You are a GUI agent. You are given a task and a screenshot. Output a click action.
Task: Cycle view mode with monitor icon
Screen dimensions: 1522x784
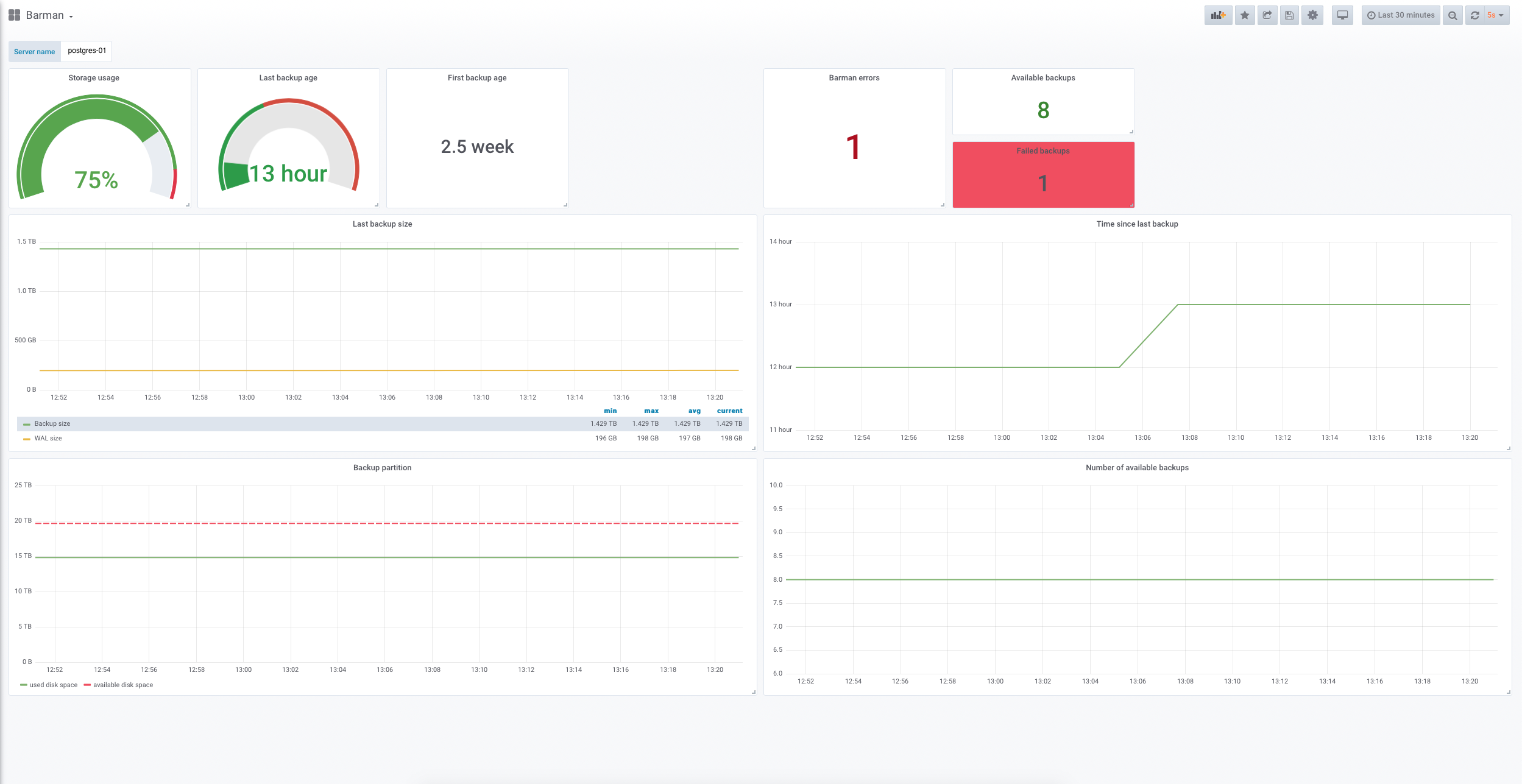click(x=1342, y=15)
